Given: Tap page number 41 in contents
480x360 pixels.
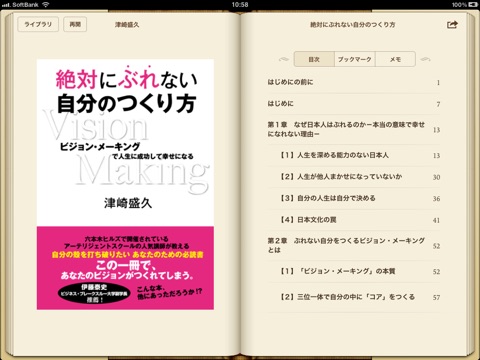Looking at the screenshot, I should point(436,220).
